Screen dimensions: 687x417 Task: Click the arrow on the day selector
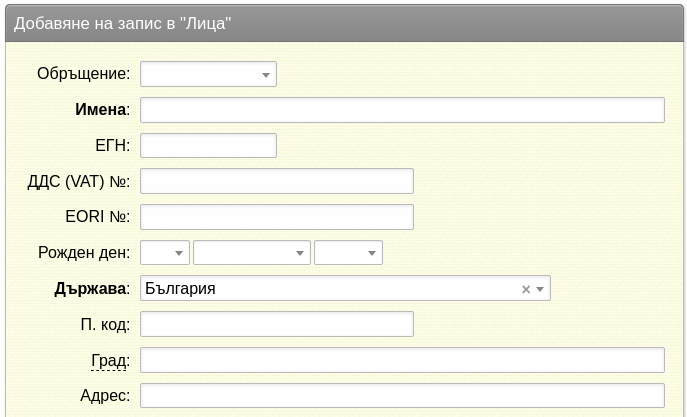(x=179, y=253)
